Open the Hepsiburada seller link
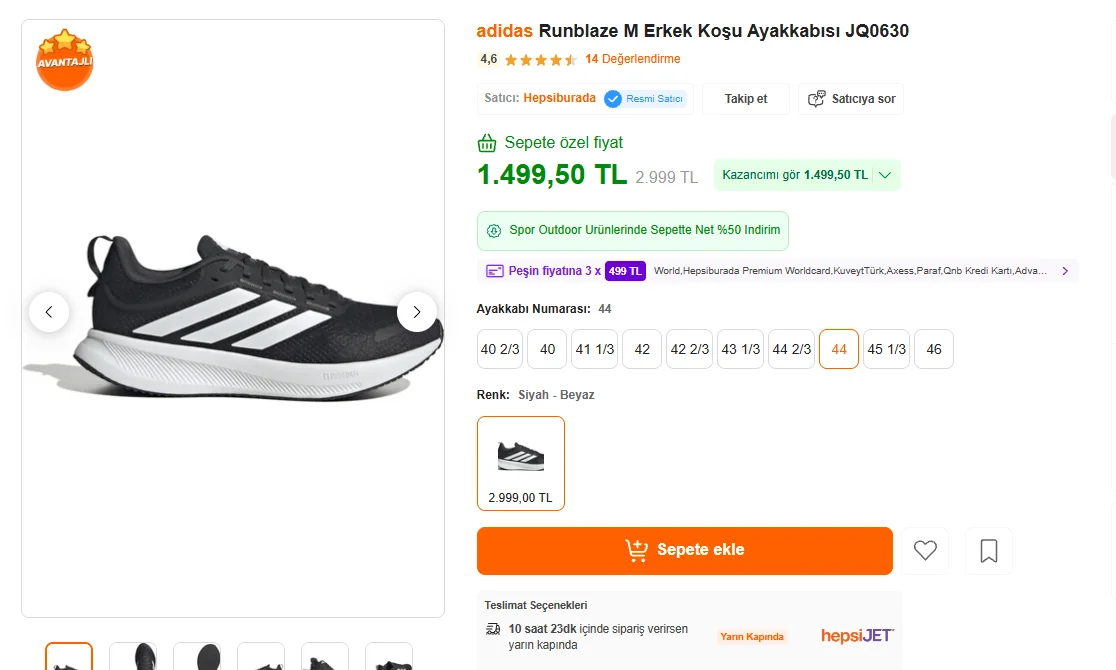This screenshot has width=1116, height=670. pyautogui.click(x=559, y=98)
